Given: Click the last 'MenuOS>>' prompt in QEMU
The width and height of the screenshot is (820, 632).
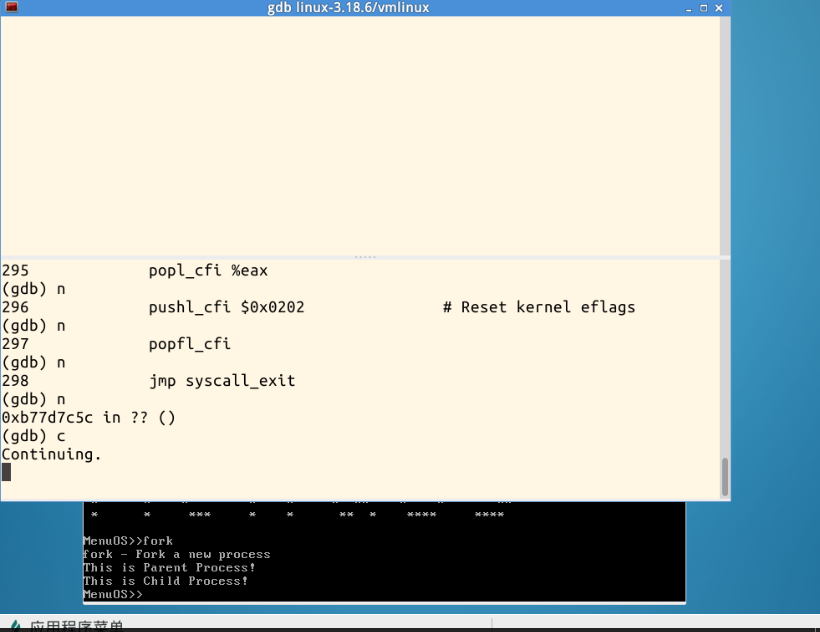Looking at the screenshot, I should click(112, 594).
